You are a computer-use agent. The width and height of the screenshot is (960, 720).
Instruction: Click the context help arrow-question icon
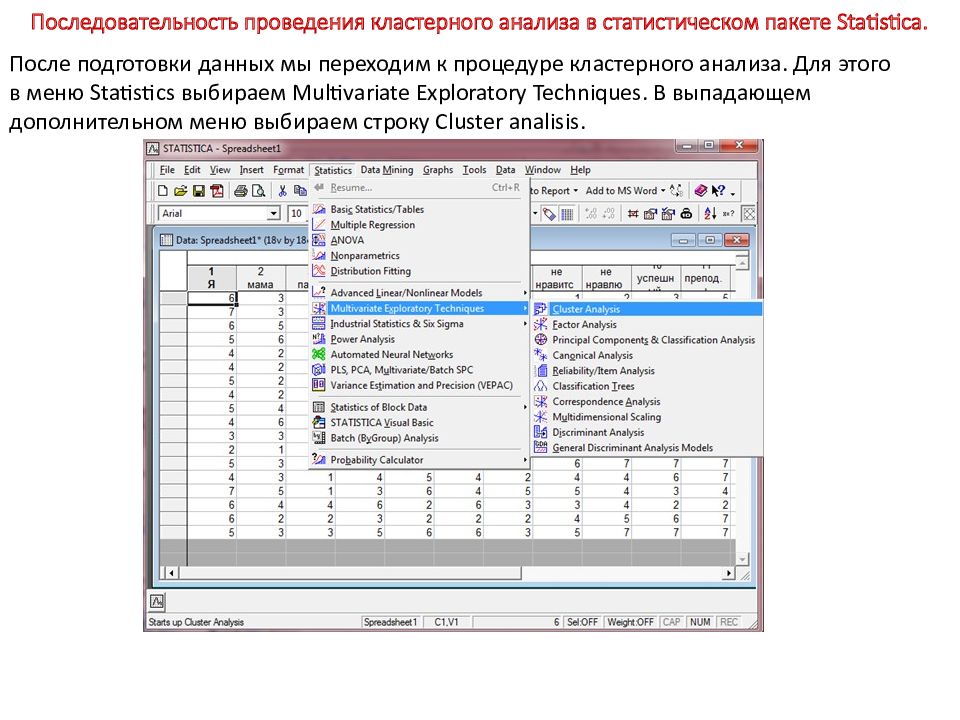[718, 191]
